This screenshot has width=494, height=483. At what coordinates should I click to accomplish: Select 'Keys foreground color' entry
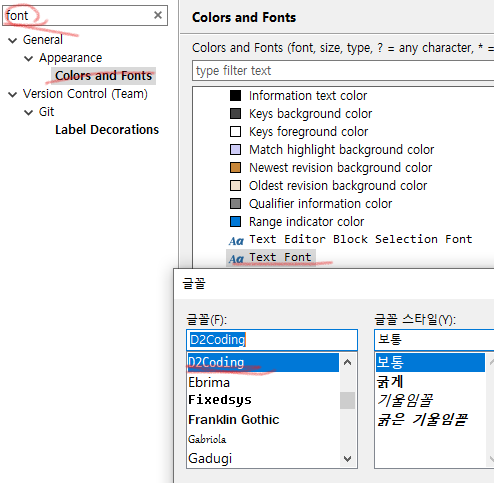(x=308, y=132)
